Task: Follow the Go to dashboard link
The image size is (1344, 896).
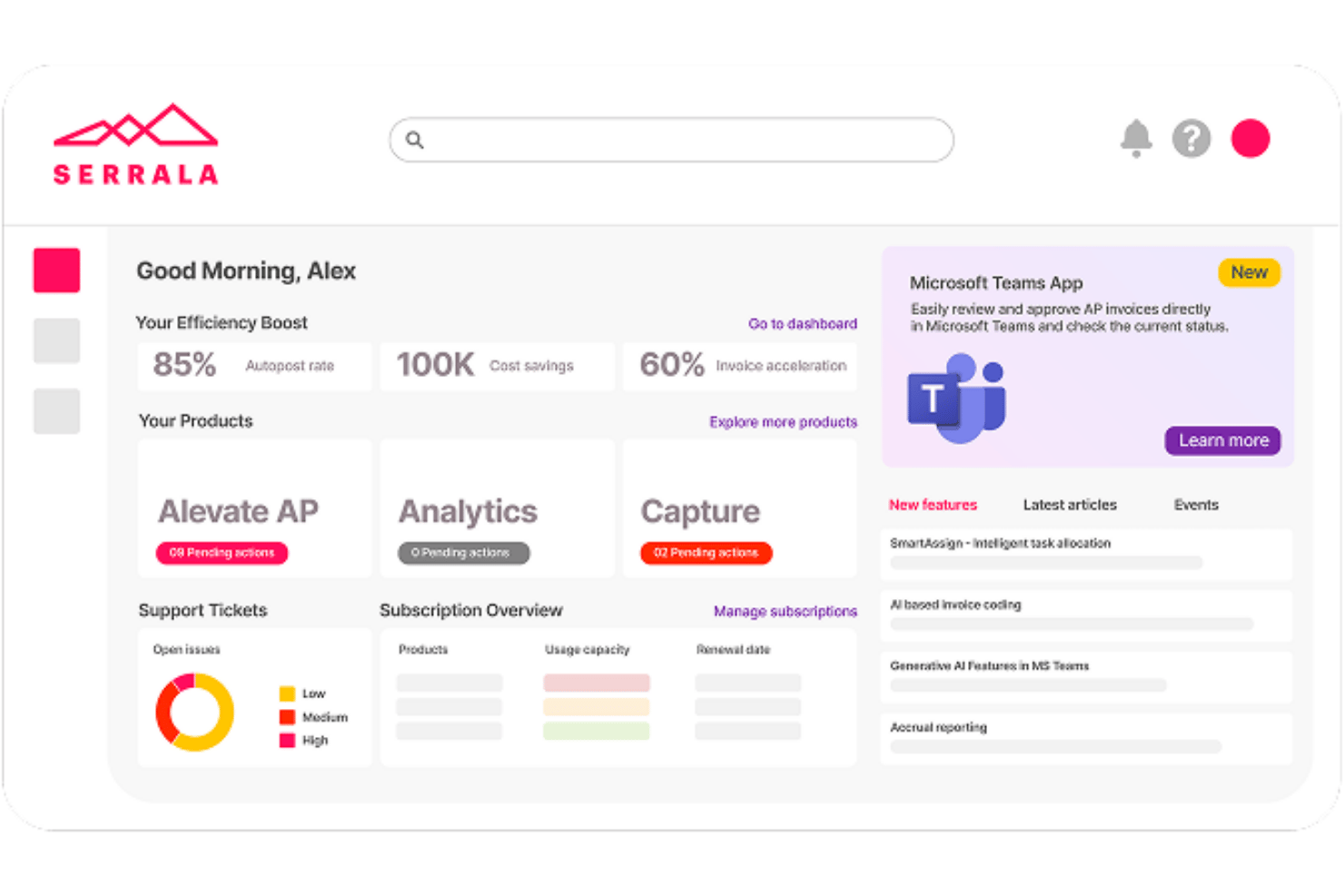Action: click(x=803, y=324)
